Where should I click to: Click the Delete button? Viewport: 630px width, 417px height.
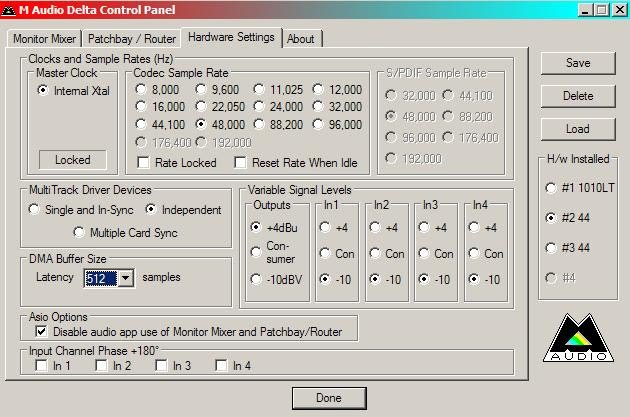click(578, 96)
